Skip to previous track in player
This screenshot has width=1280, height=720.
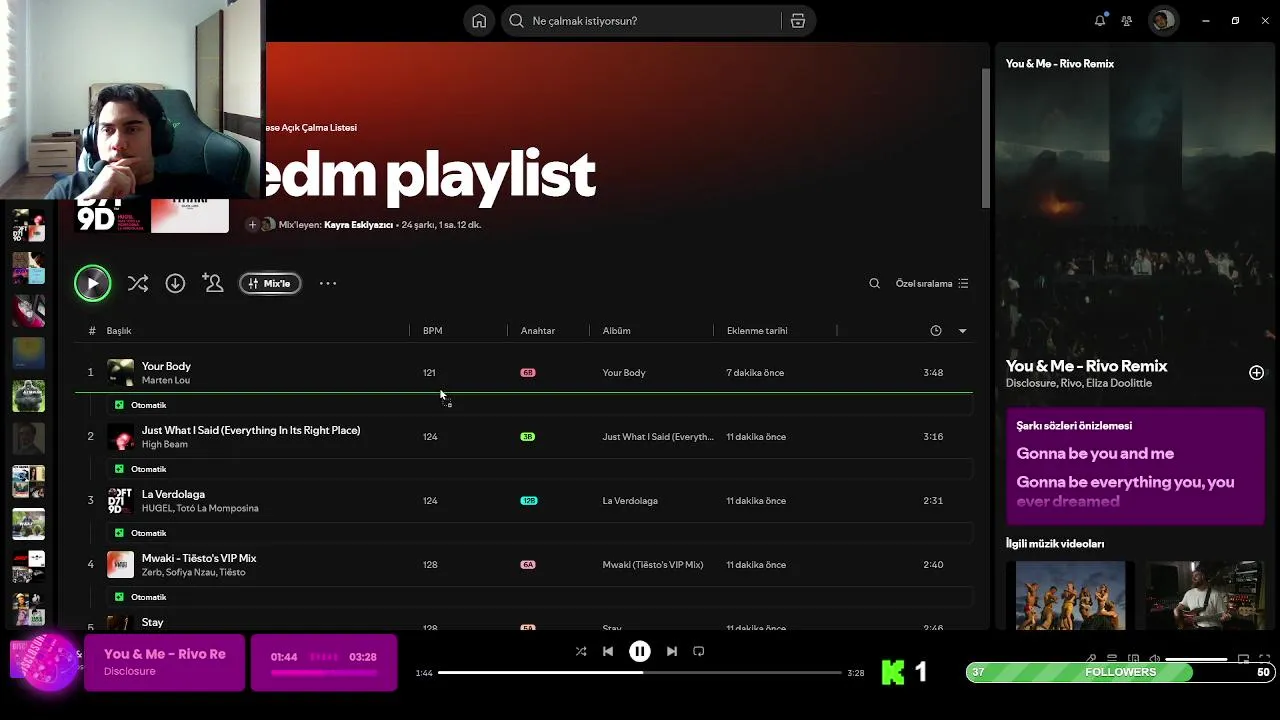[x=608, y=652]
